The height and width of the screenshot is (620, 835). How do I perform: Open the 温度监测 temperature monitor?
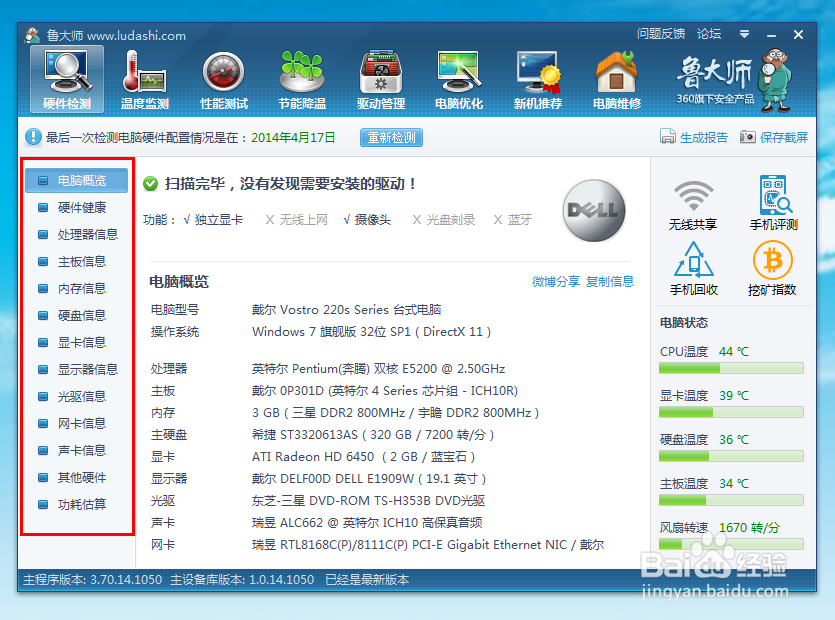point(145,79)
